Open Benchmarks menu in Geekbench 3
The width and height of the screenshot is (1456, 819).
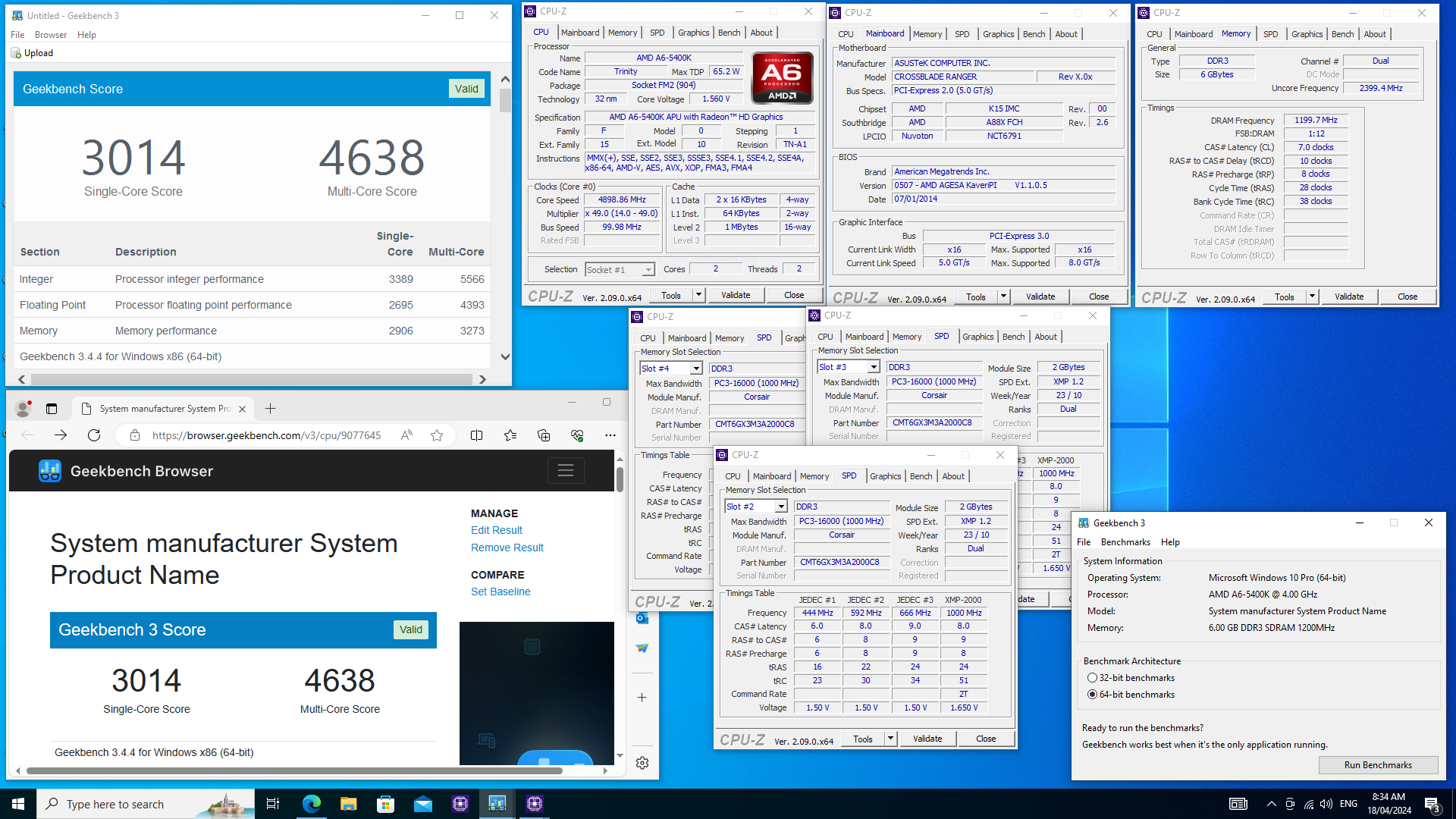(1125, 542)
